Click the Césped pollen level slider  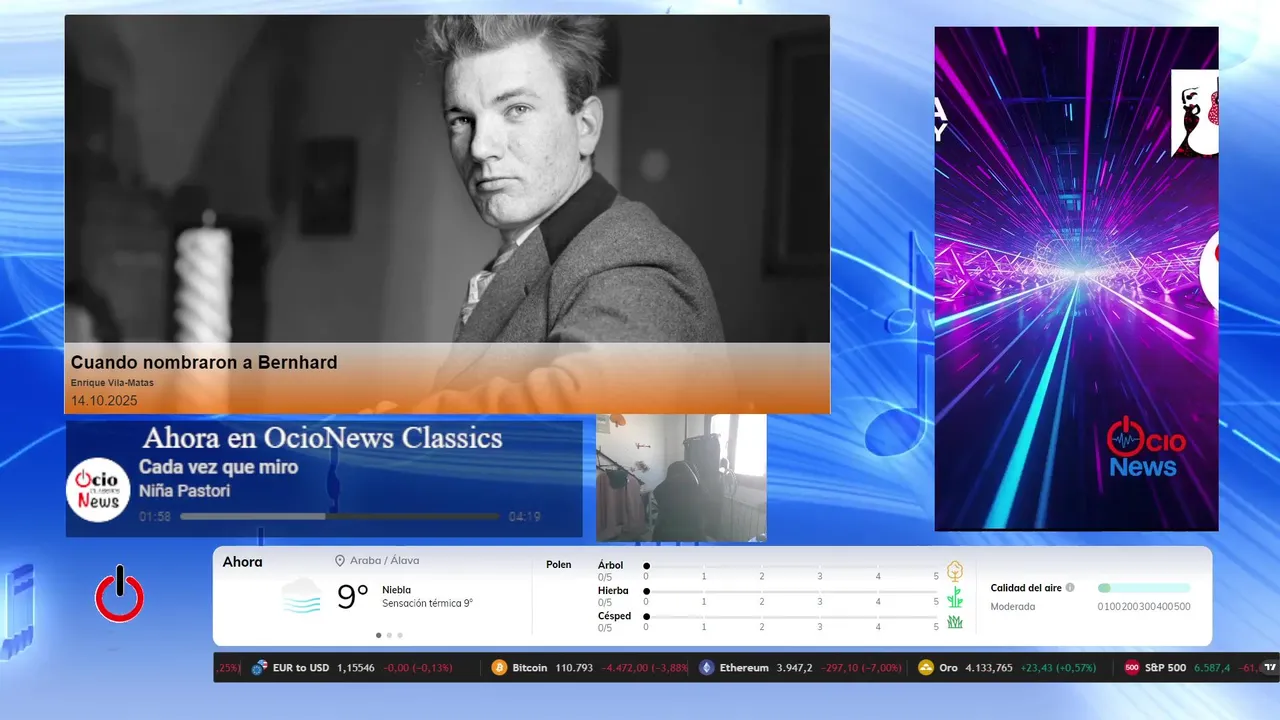click(791, 617)
